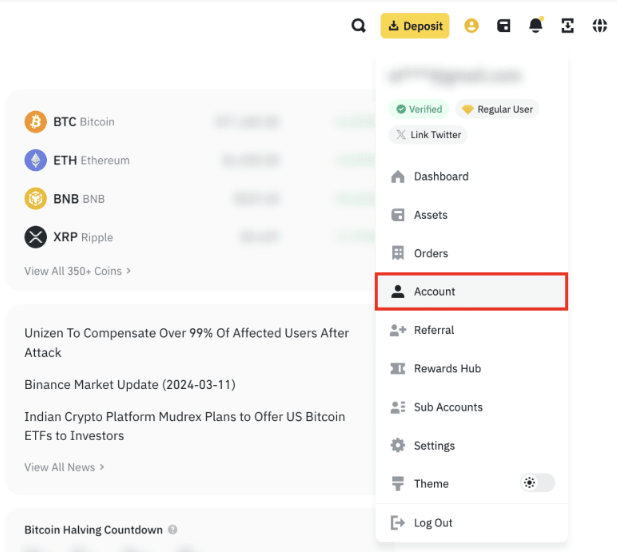Click the Dashboard home icon
The image size is (617, 552).
397,177
